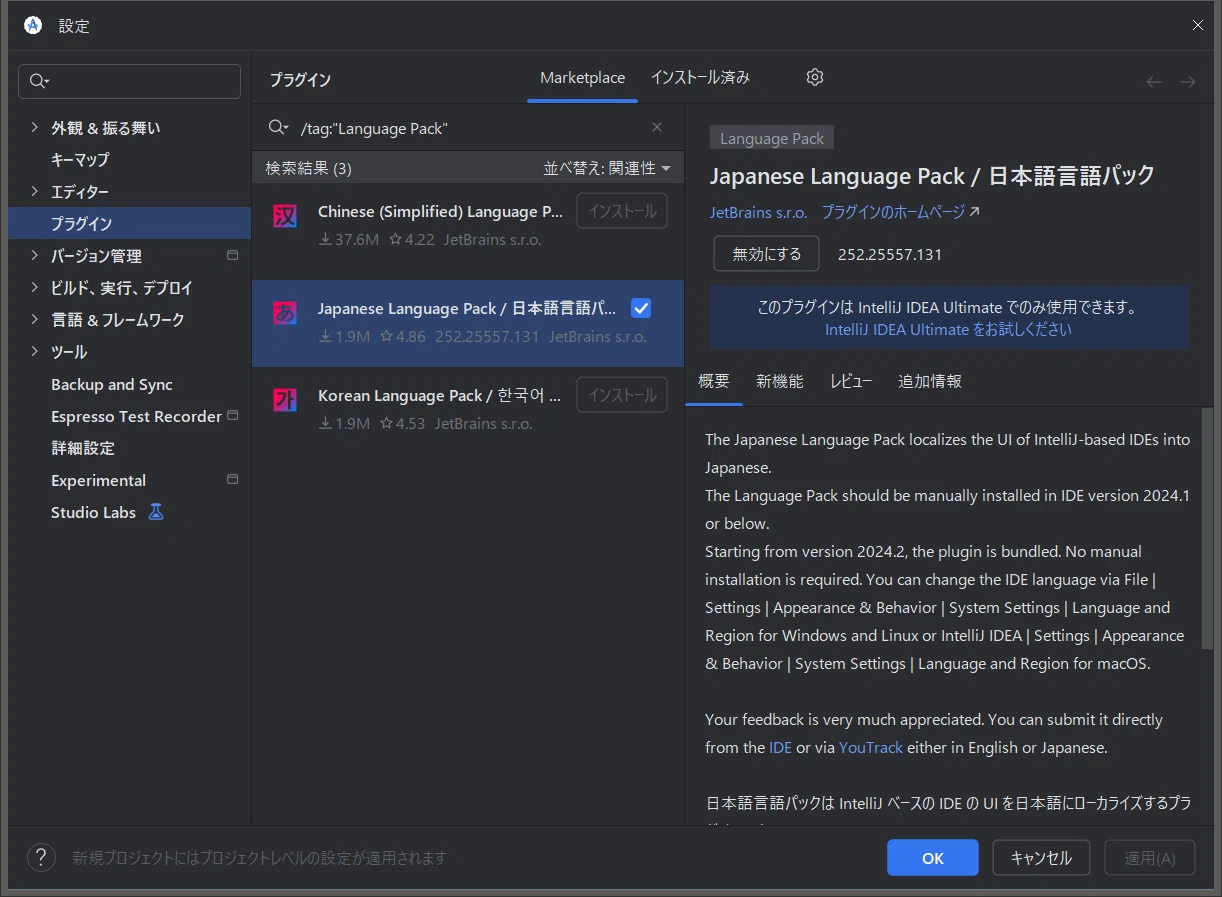Expand the 外観 & 振る舞い section
The width and height of the screenshot is (1222, 897).
pyautogui.click(x=34, y=127)
